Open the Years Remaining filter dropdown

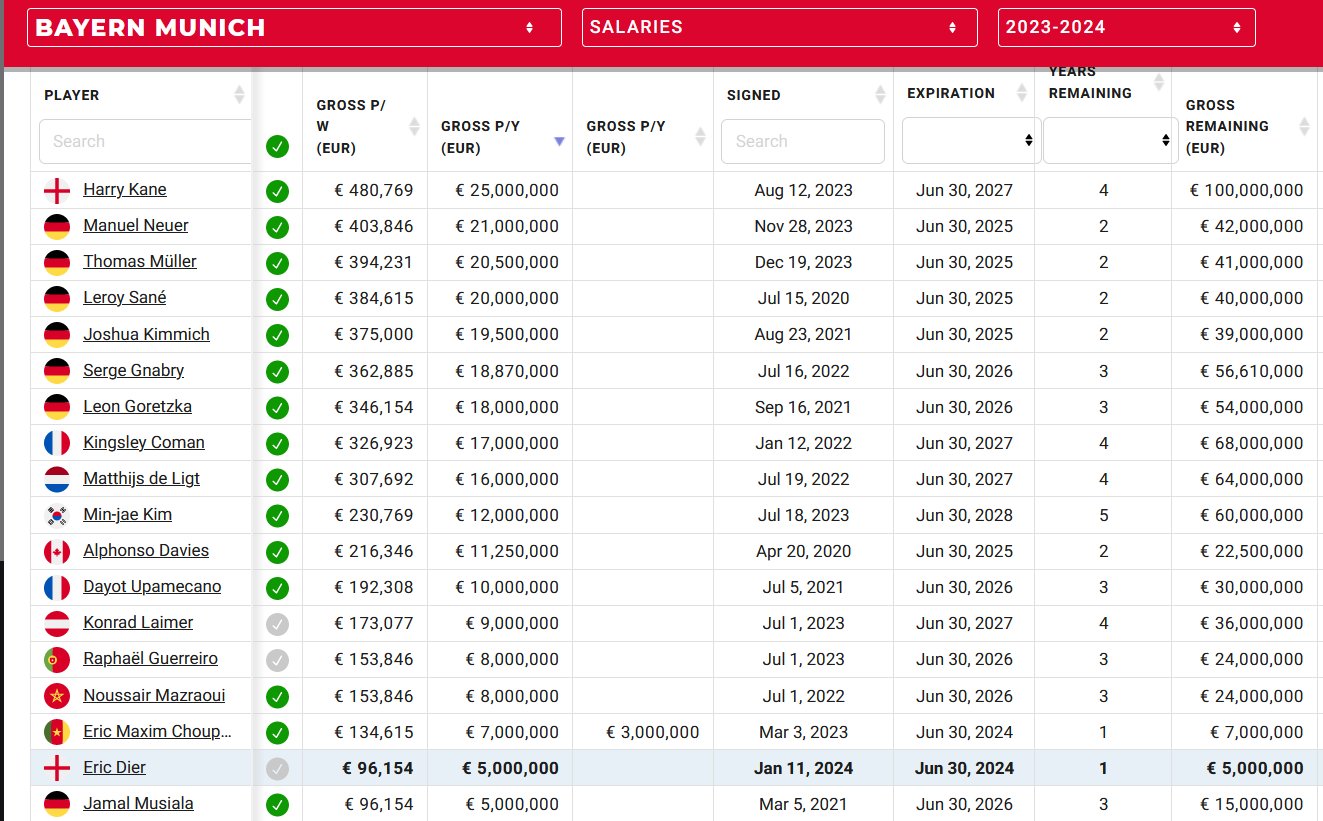pos(1111,141)
